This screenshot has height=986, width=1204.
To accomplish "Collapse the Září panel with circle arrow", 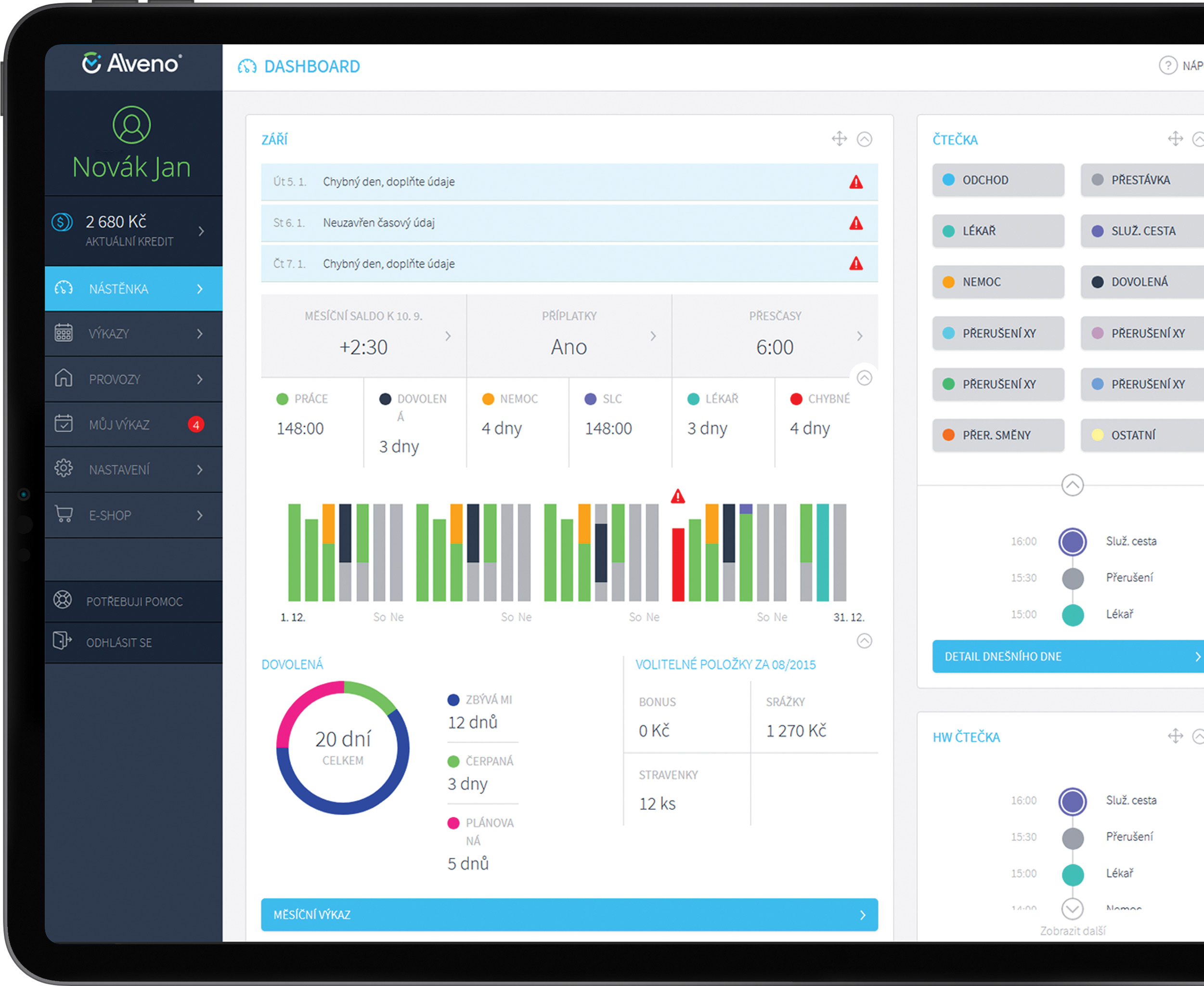I will click(865, 139).
